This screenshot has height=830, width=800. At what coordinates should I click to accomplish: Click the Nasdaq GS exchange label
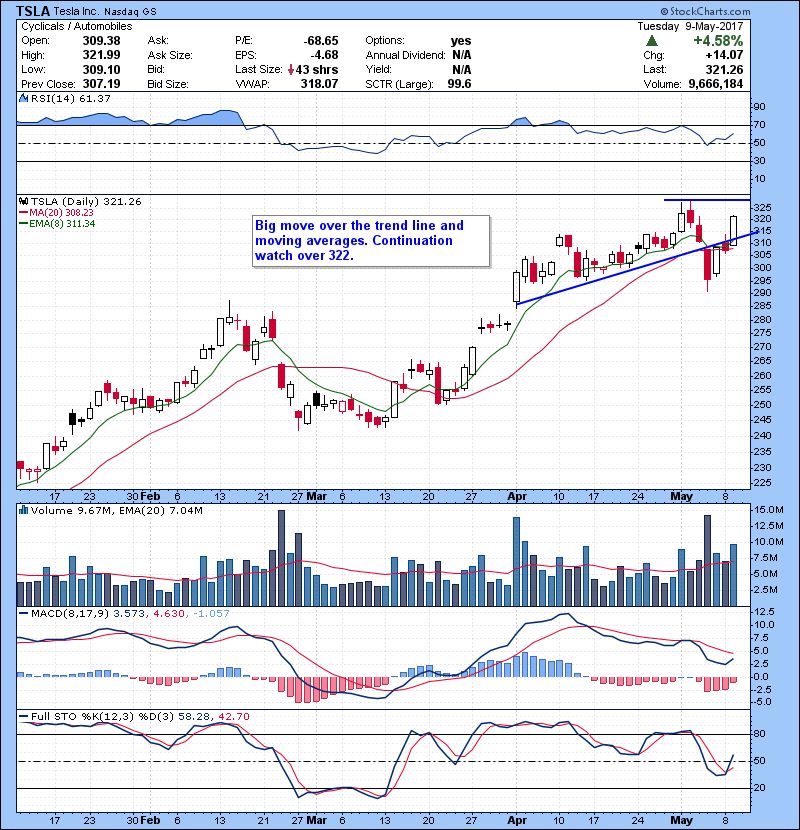[130, 12]
